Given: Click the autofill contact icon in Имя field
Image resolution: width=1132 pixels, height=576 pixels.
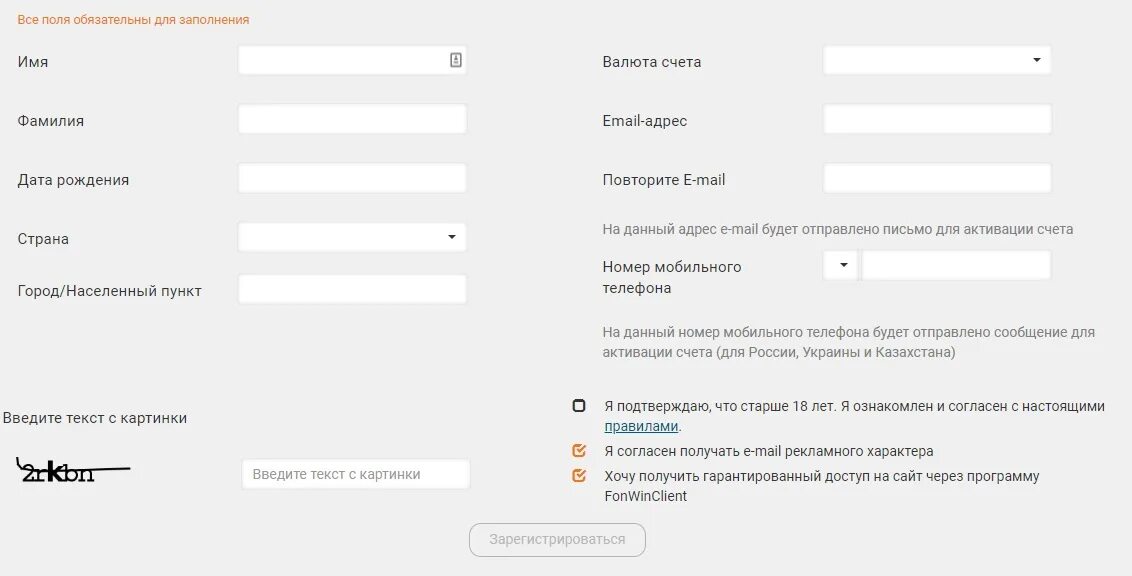Looking at the screenshot, I should [456, 60].
